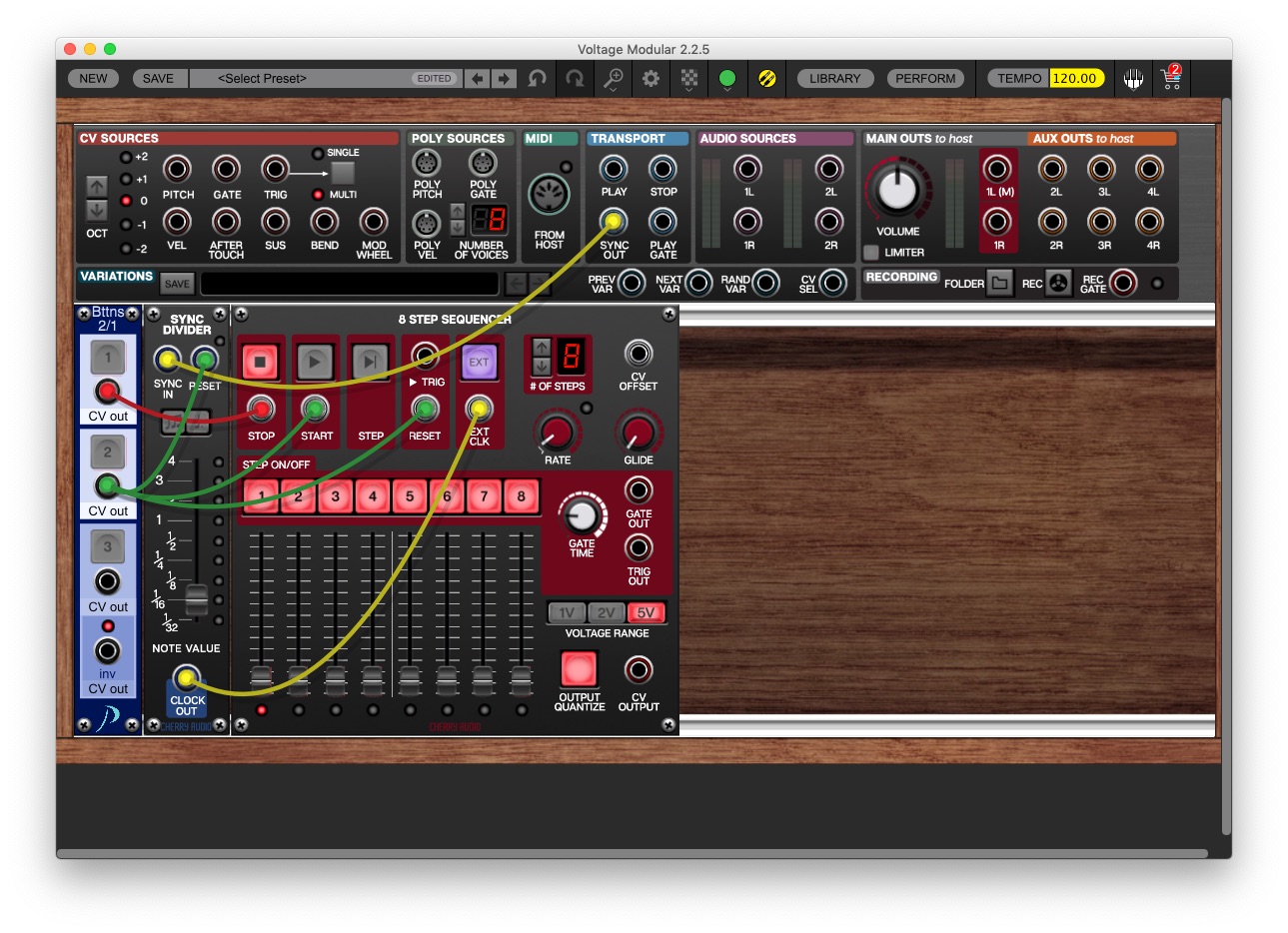Click the undo arrow in the toolbar
This screenshot has width=1288, height=933.
(x=538, y=78)
